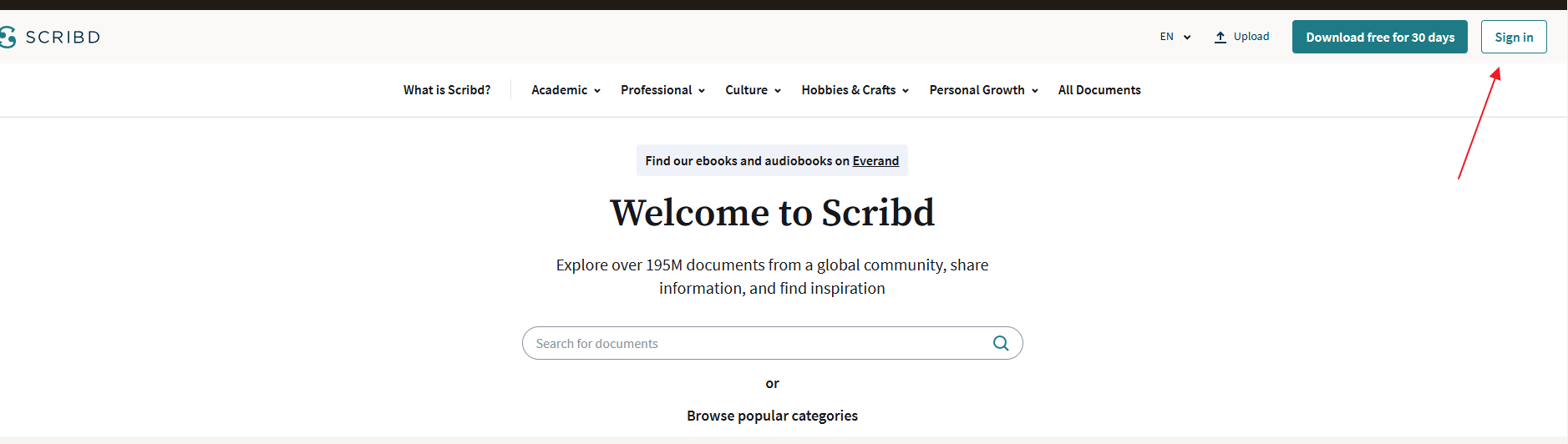Click the chevron arrow beside Culture
Screen dimensions: 1568x444
[778, 91]
